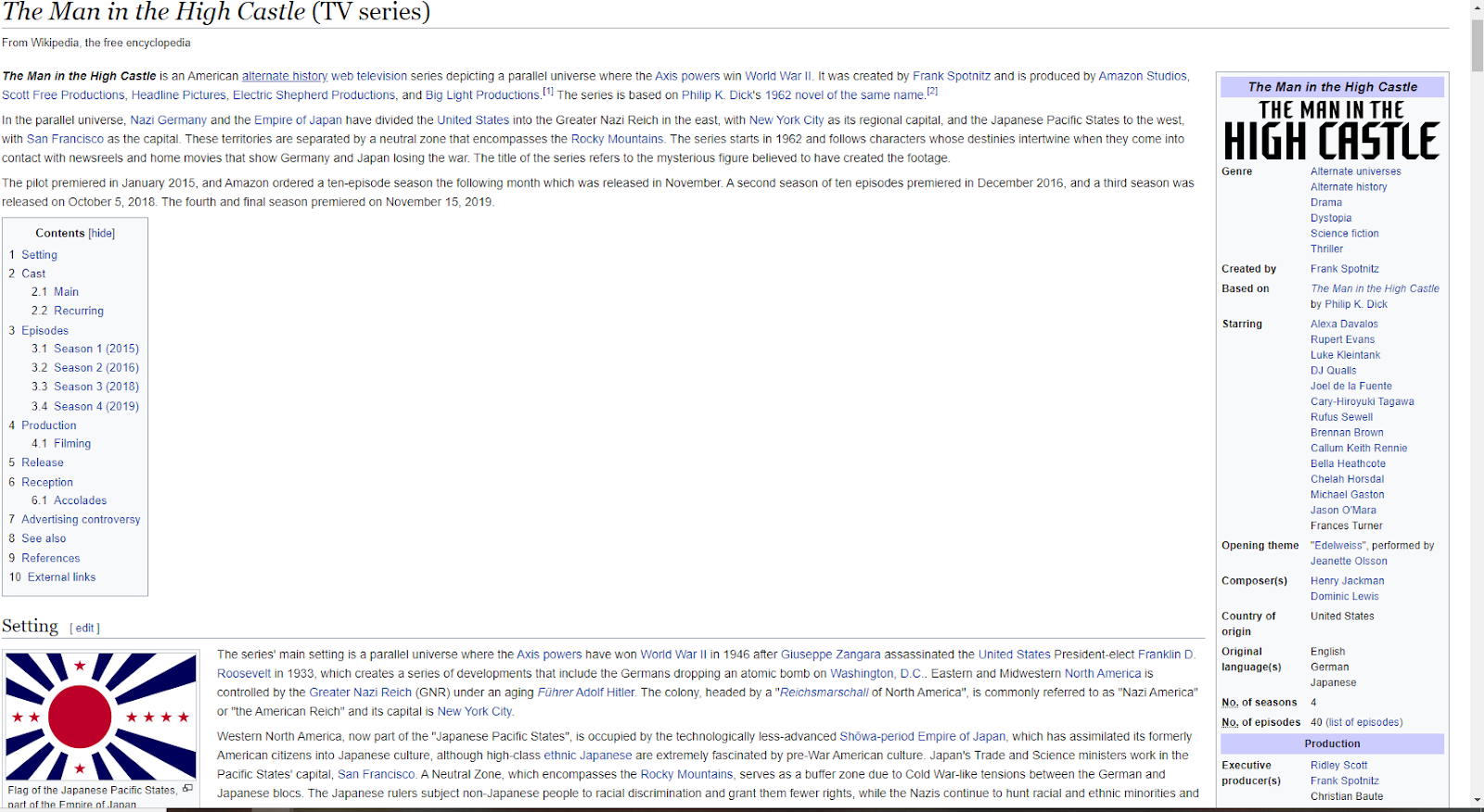Open Frank Spotnitz under Created by

[1344, 269]
